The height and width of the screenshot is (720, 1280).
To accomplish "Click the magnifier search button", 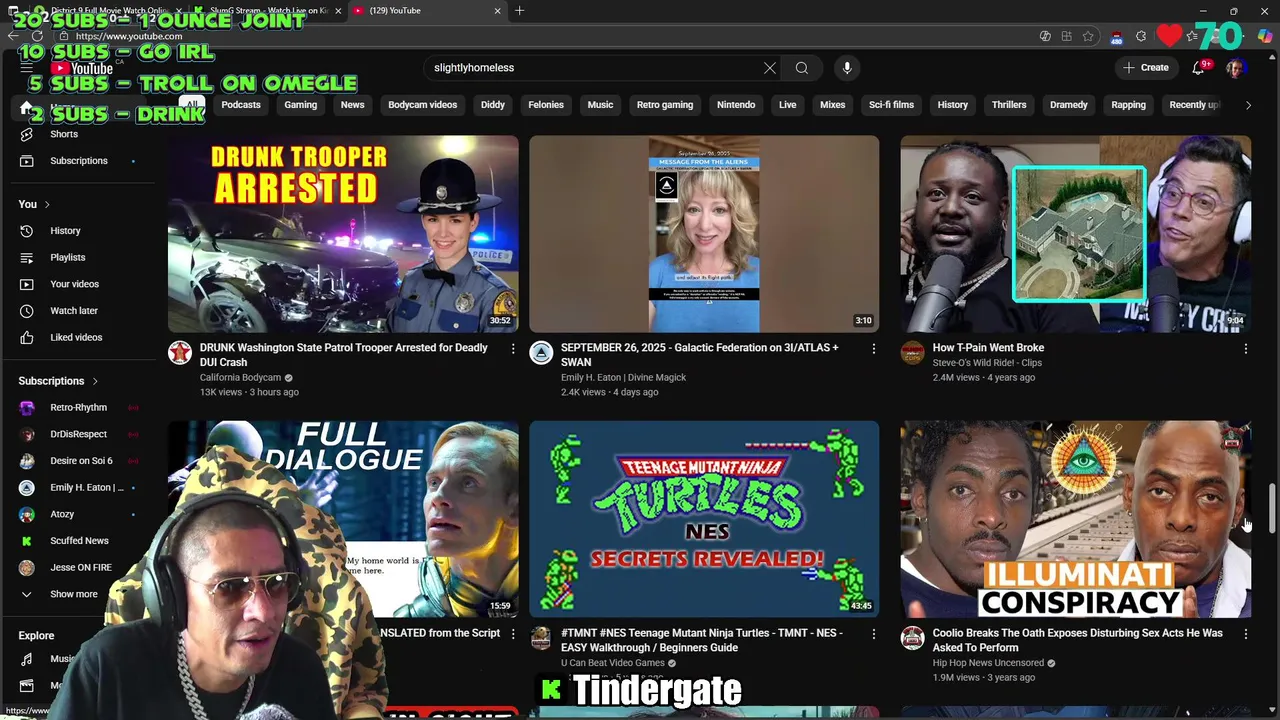I will coord(802,68).
